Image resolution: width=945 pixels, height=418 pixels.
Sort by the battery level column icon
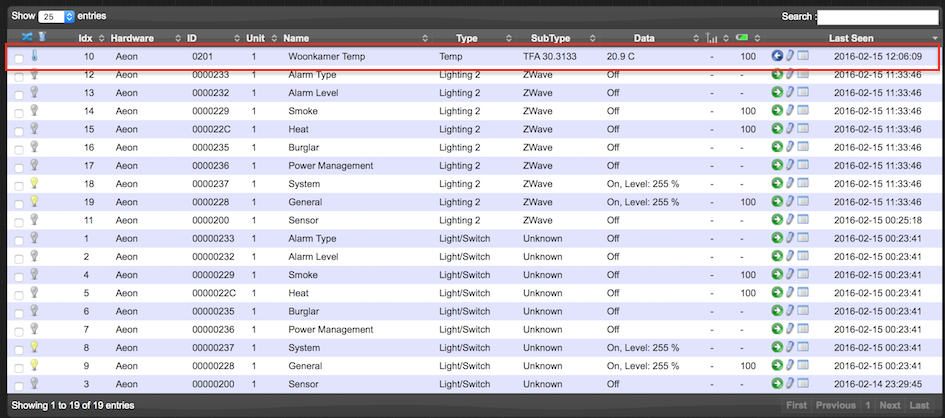coord(742,37)
